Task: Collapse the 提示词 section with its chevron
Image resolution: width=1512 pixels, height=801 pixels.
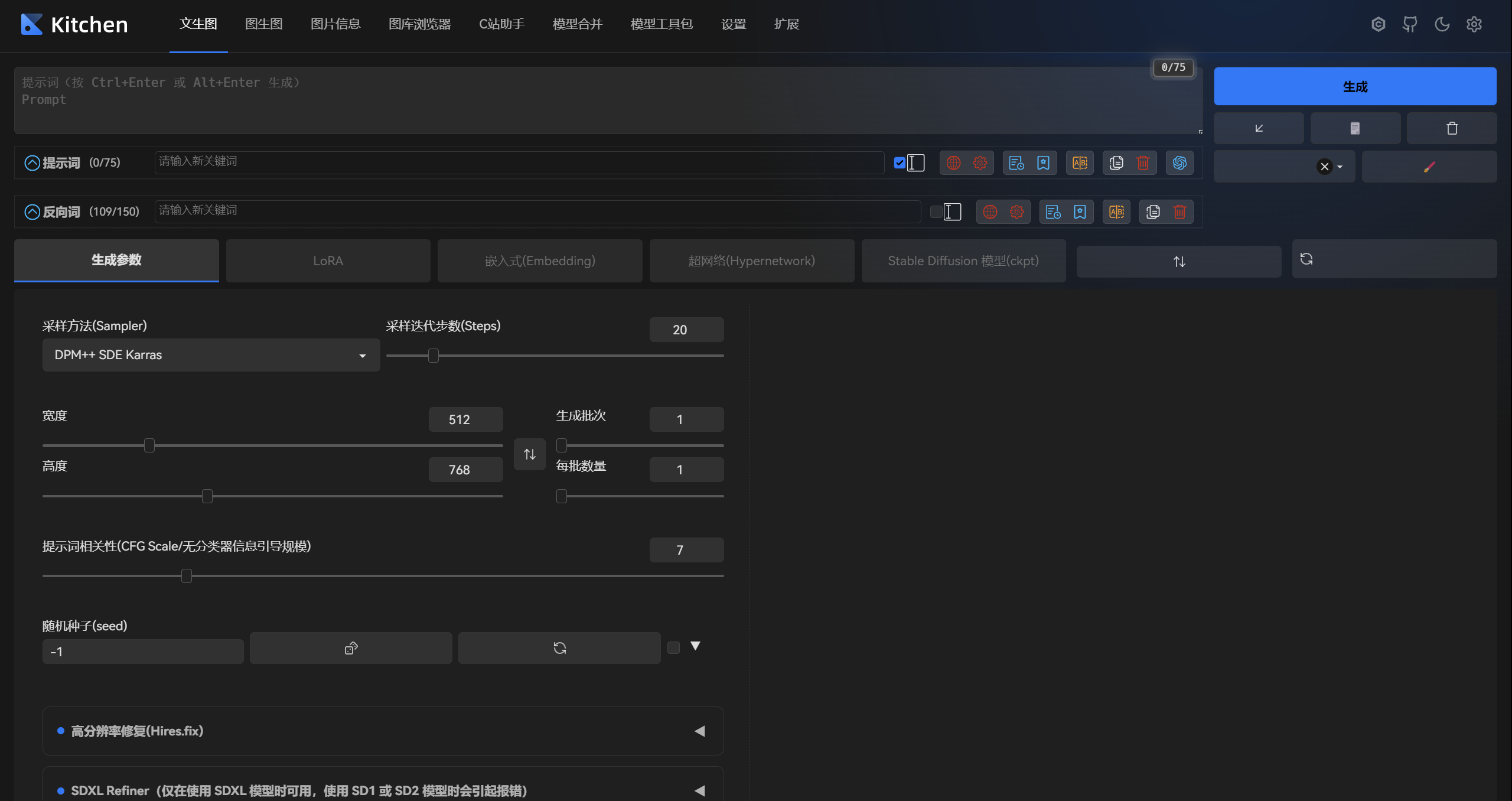Action: [x=31, y=162]
